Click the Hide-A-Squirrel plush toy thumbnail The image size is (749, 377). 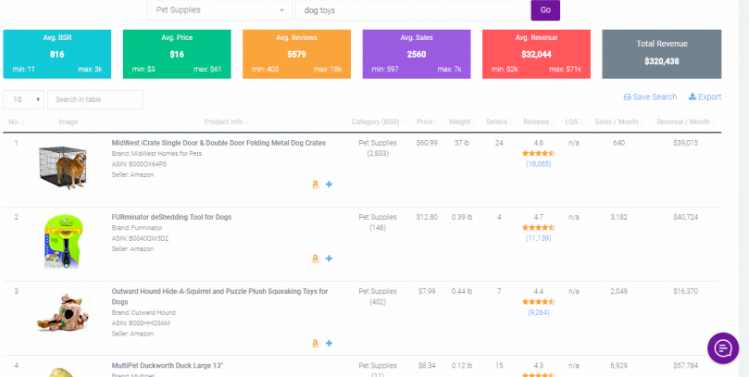[64, 312]
